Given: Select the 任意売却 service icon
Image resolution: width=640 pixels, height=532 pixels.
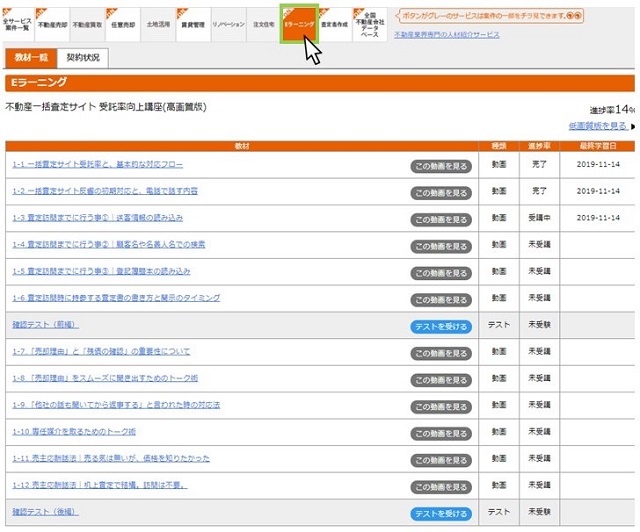Looking at the screenshot, I should [x=121, y=22].
